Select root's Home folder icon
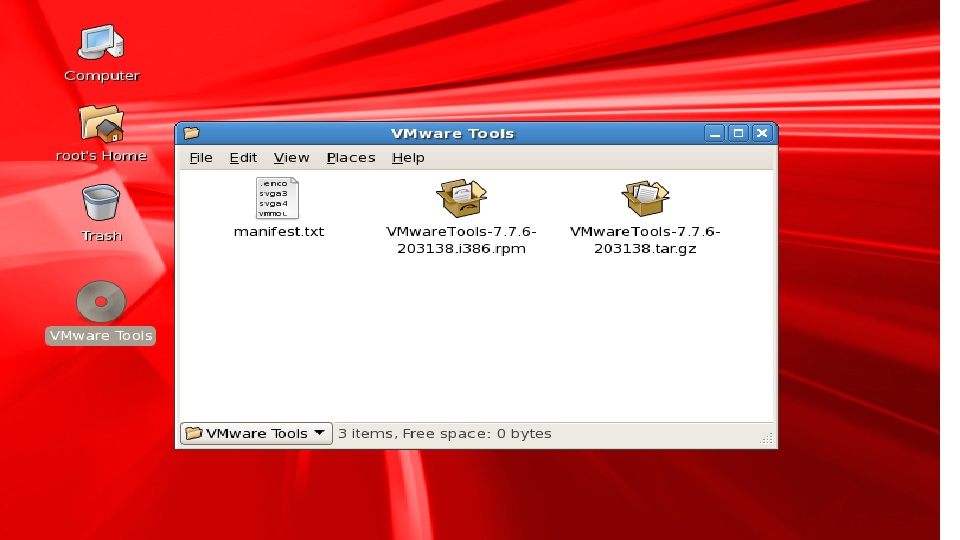This screenshot has height=540, width=960. [101, 122]
